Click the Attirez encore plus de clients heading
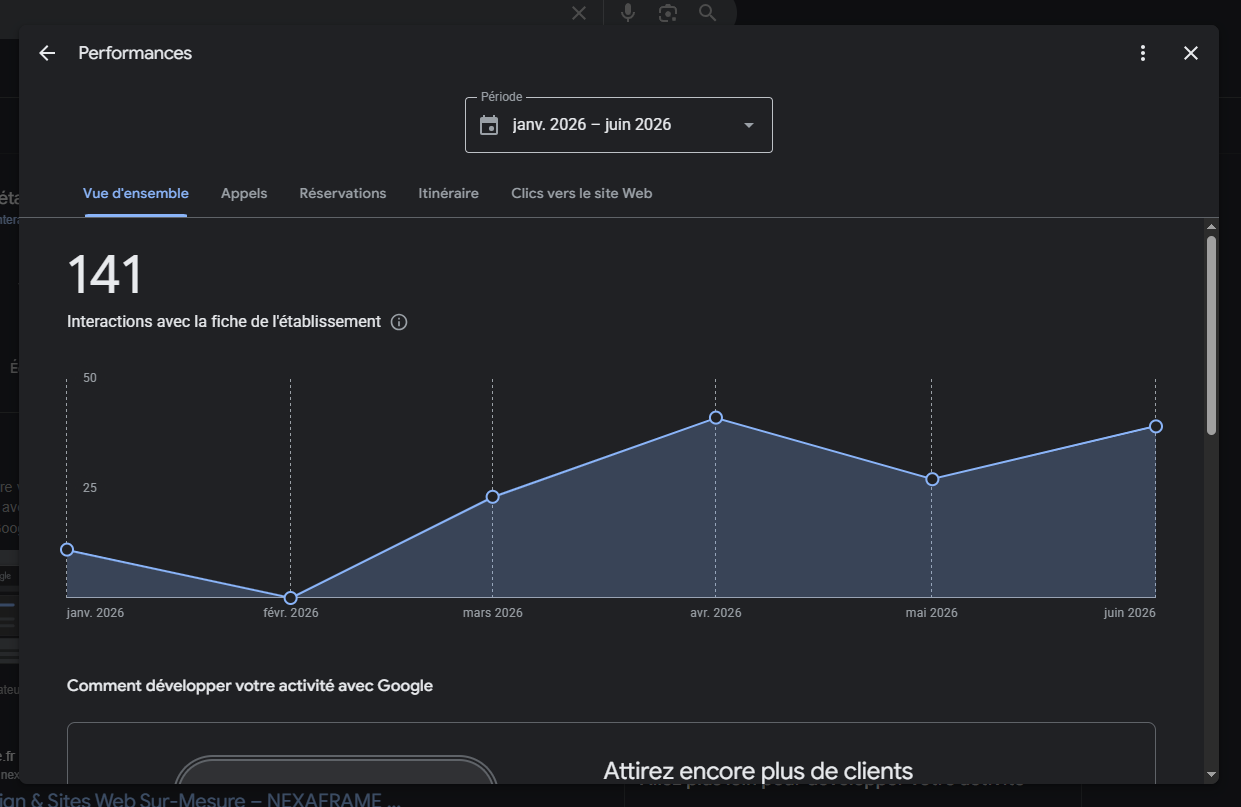 (758, 771)
